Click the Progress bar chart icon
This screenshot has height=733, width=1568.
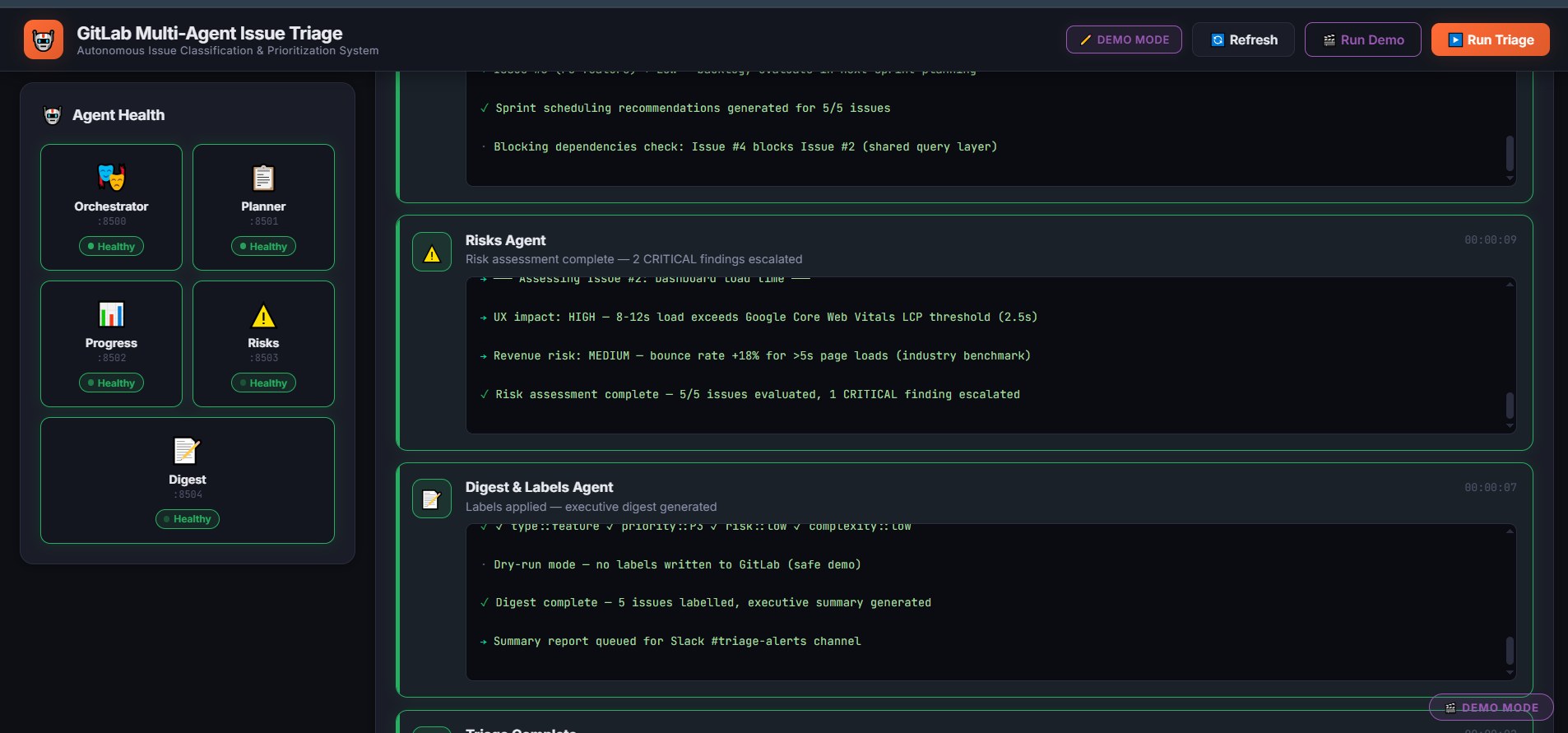click(111, 313)
